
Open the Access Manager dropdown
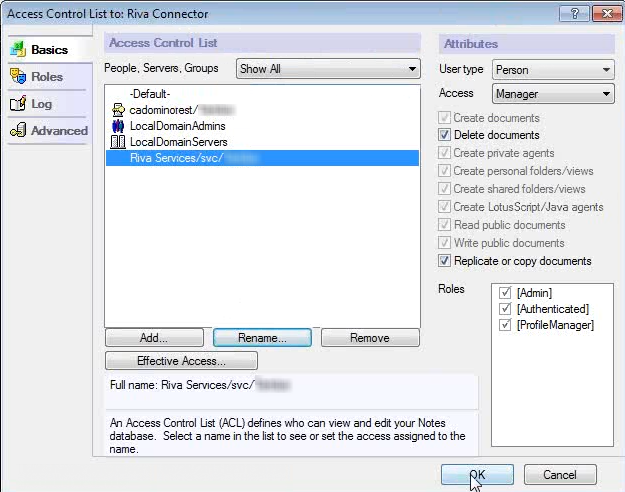click(x=553, y=94)
